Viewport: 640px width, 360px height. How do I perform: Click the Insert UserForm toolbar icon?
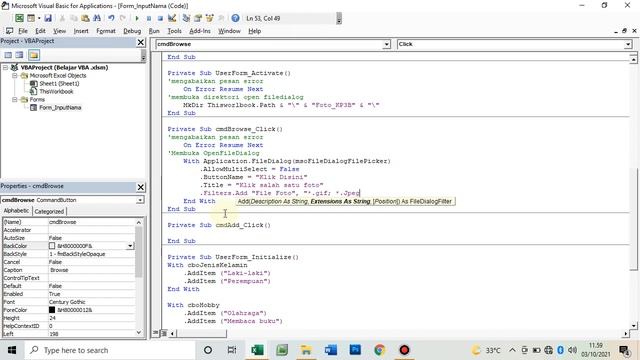click(31, 18)
